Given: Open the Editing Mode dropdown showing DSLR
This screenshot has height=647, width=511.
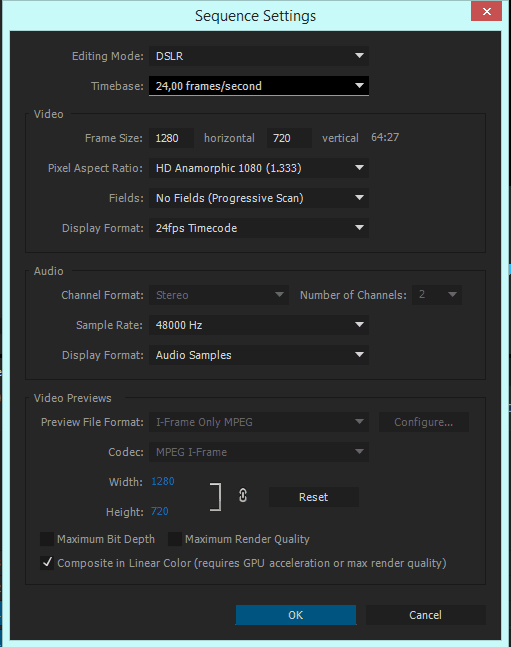Looking at the screenshot, I should [x=259, y=56].
